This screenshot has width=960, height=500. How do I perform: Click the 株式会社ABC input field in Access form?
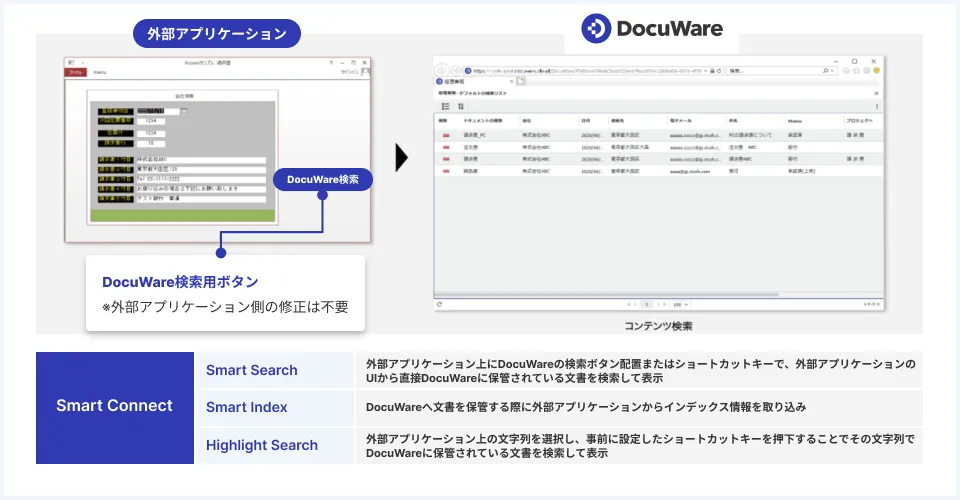tap(201, 160)
